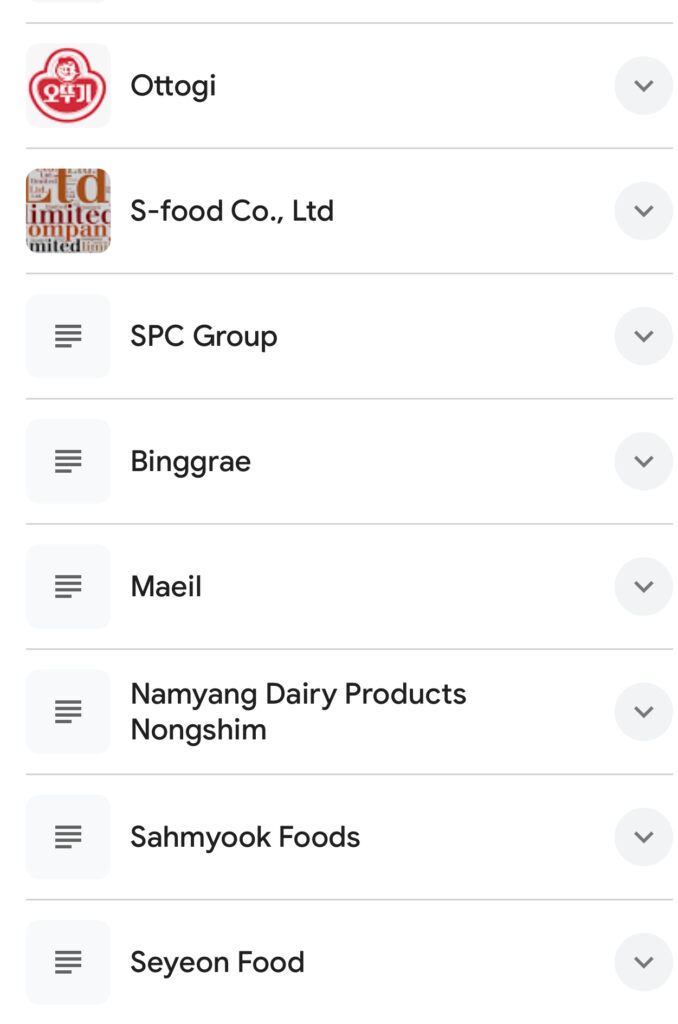678x1024 pixels.
Task: Expand the Ottogi entry chevron
Action: pyautogui.click(x=643, y=86)
